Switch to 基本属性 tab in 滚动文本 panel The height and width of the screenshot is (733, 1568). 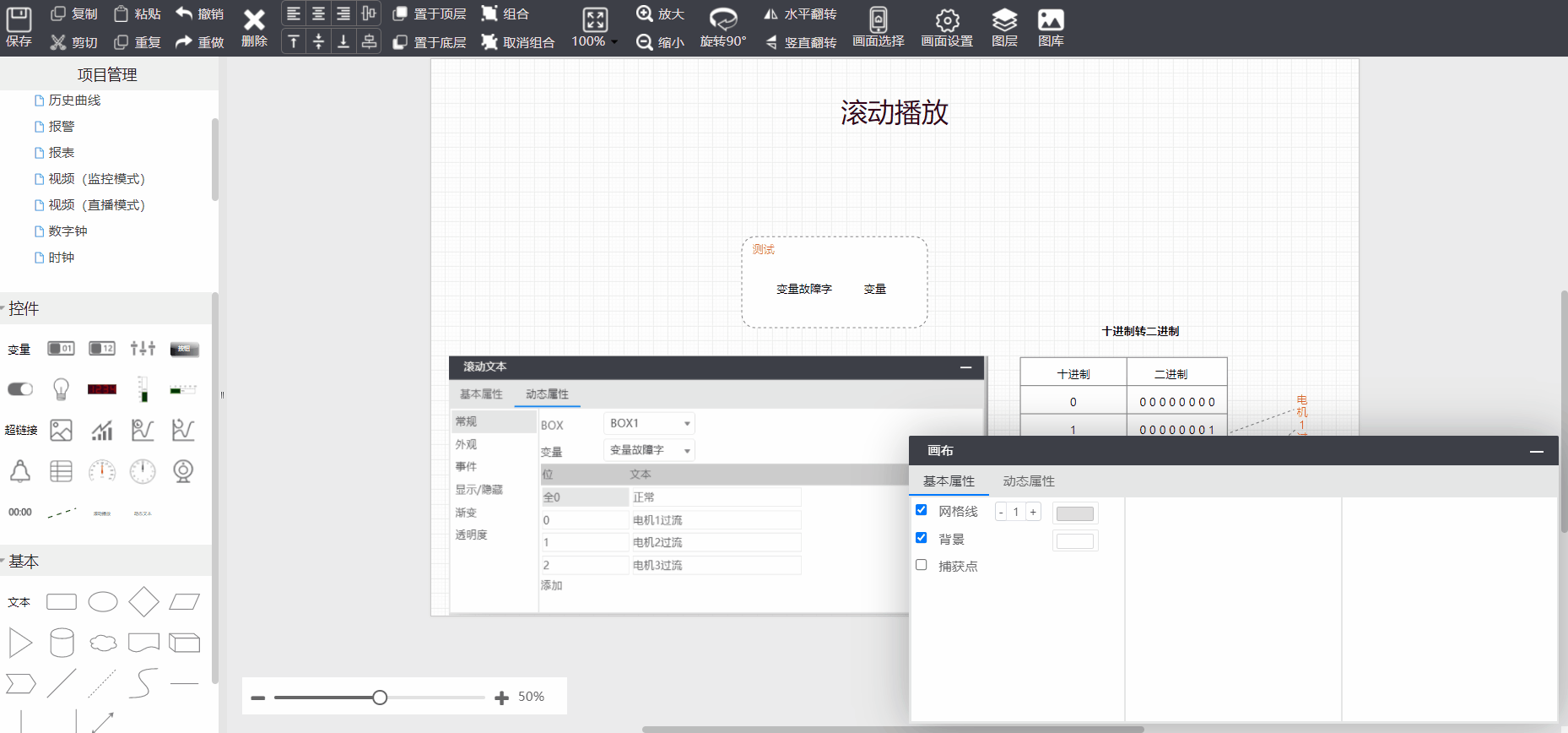[481, 394]
